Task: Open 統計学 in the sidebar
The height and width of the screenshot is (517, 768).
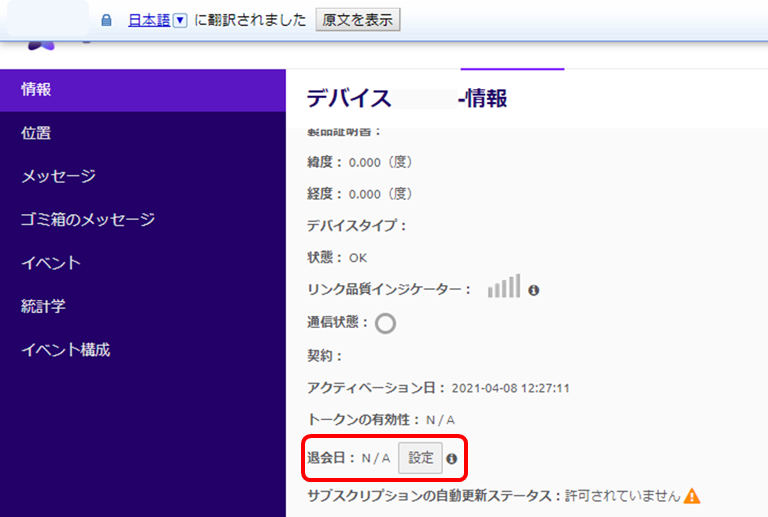Action: pyautogui.click(x=143, y=306)
